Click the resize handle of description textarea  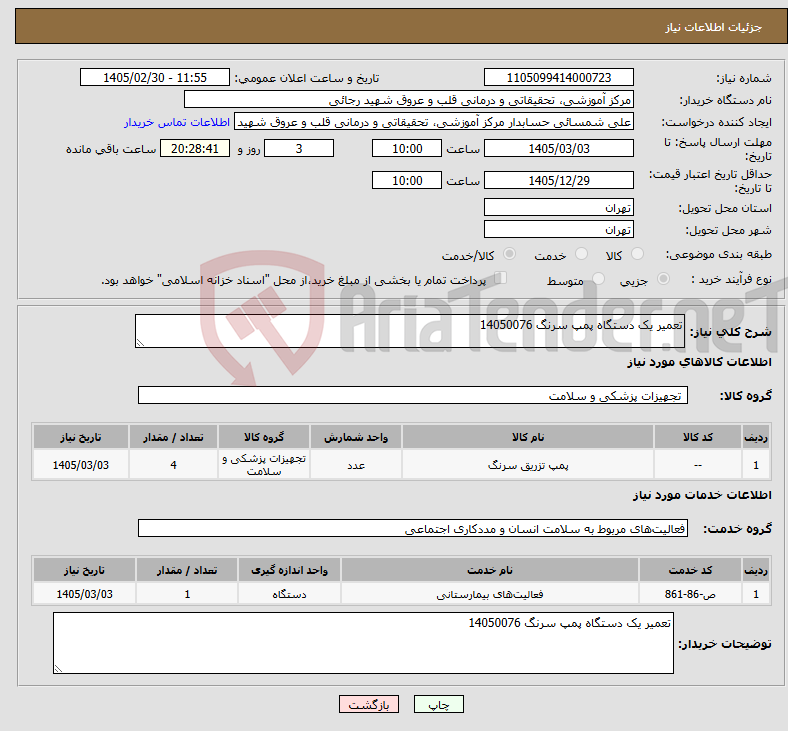pos(140,343)
